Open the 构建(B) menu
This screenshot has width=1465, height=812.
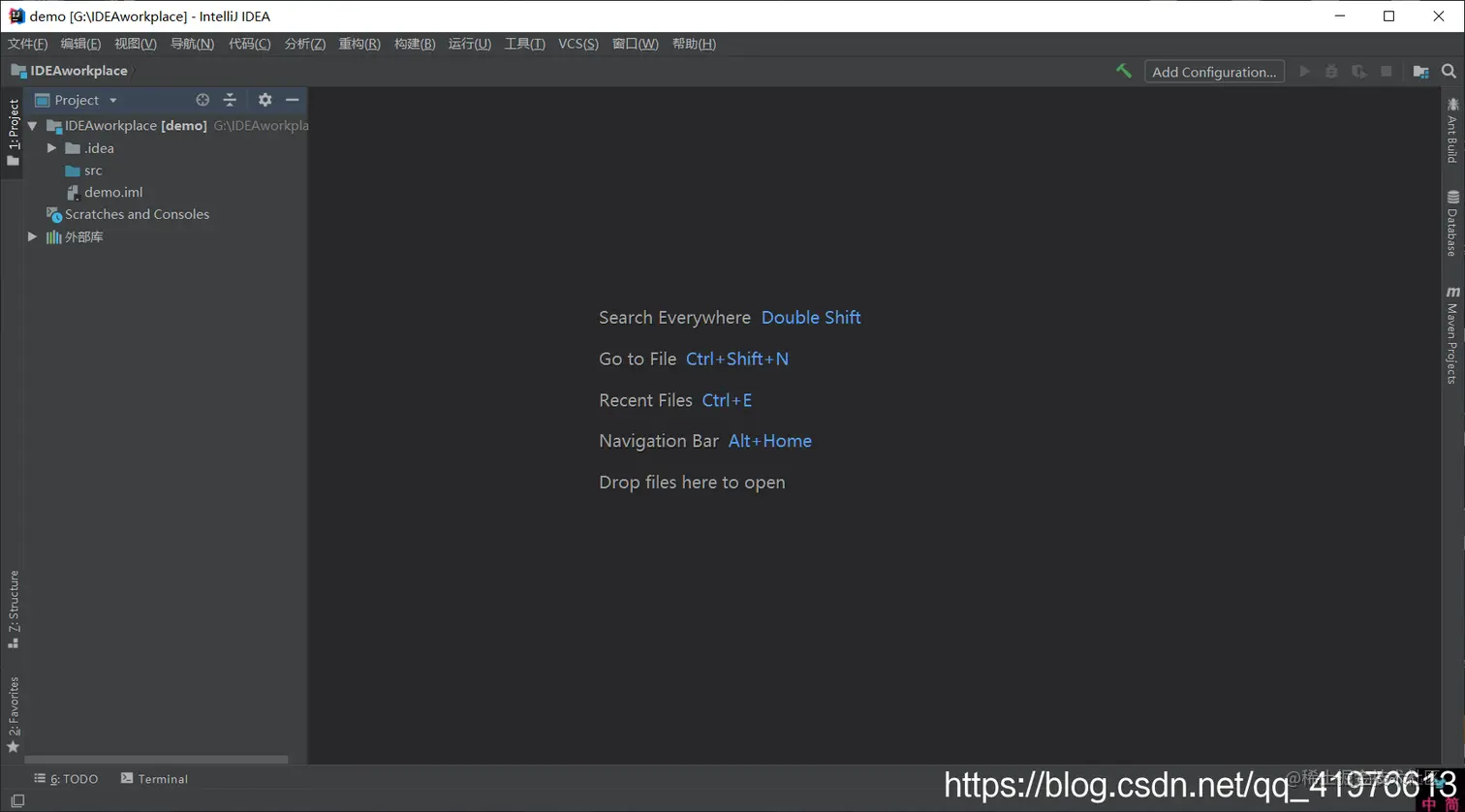coord(414,44)
